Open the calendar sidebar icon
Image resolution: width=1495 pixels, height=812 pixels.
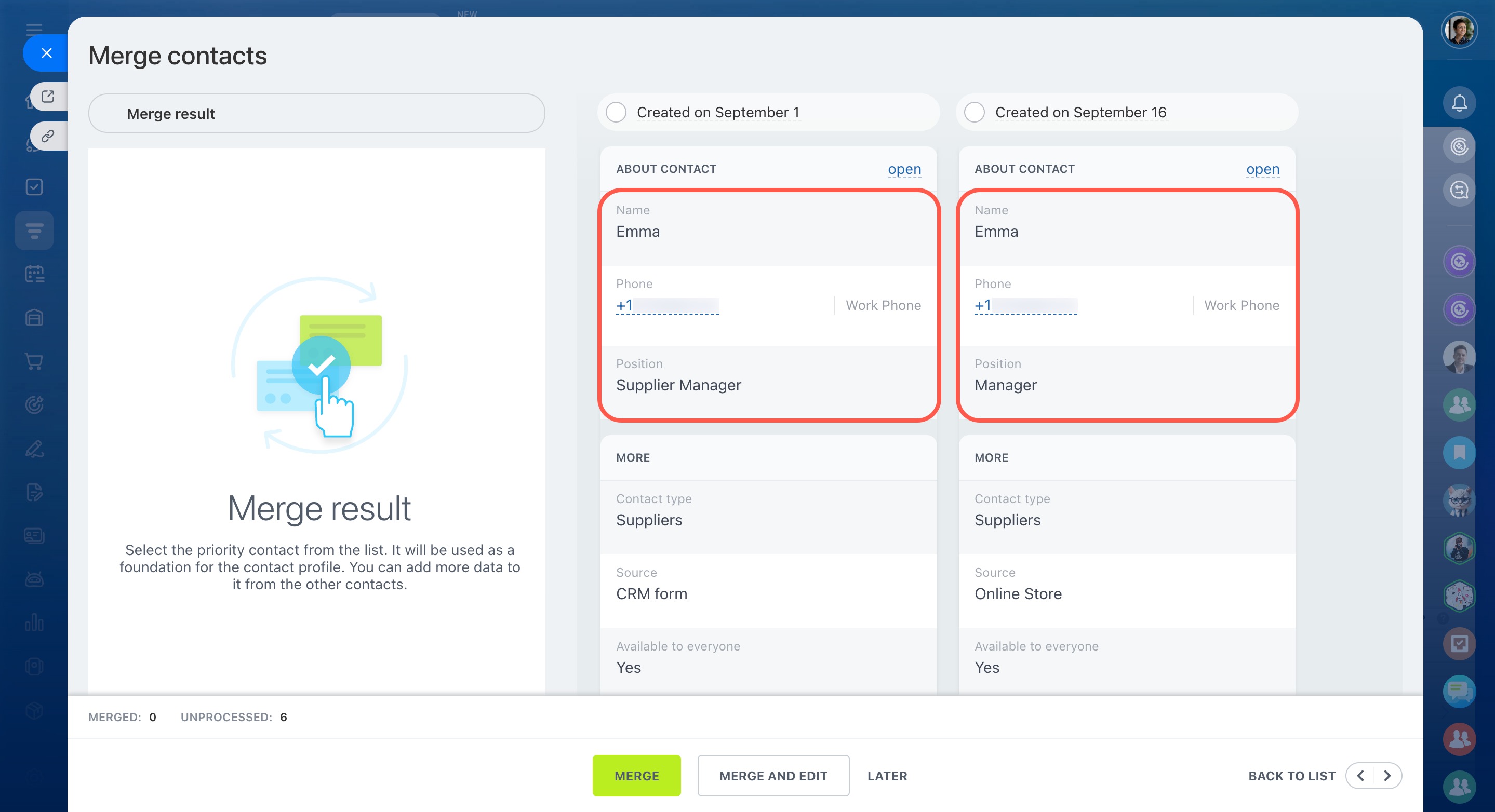34,274
